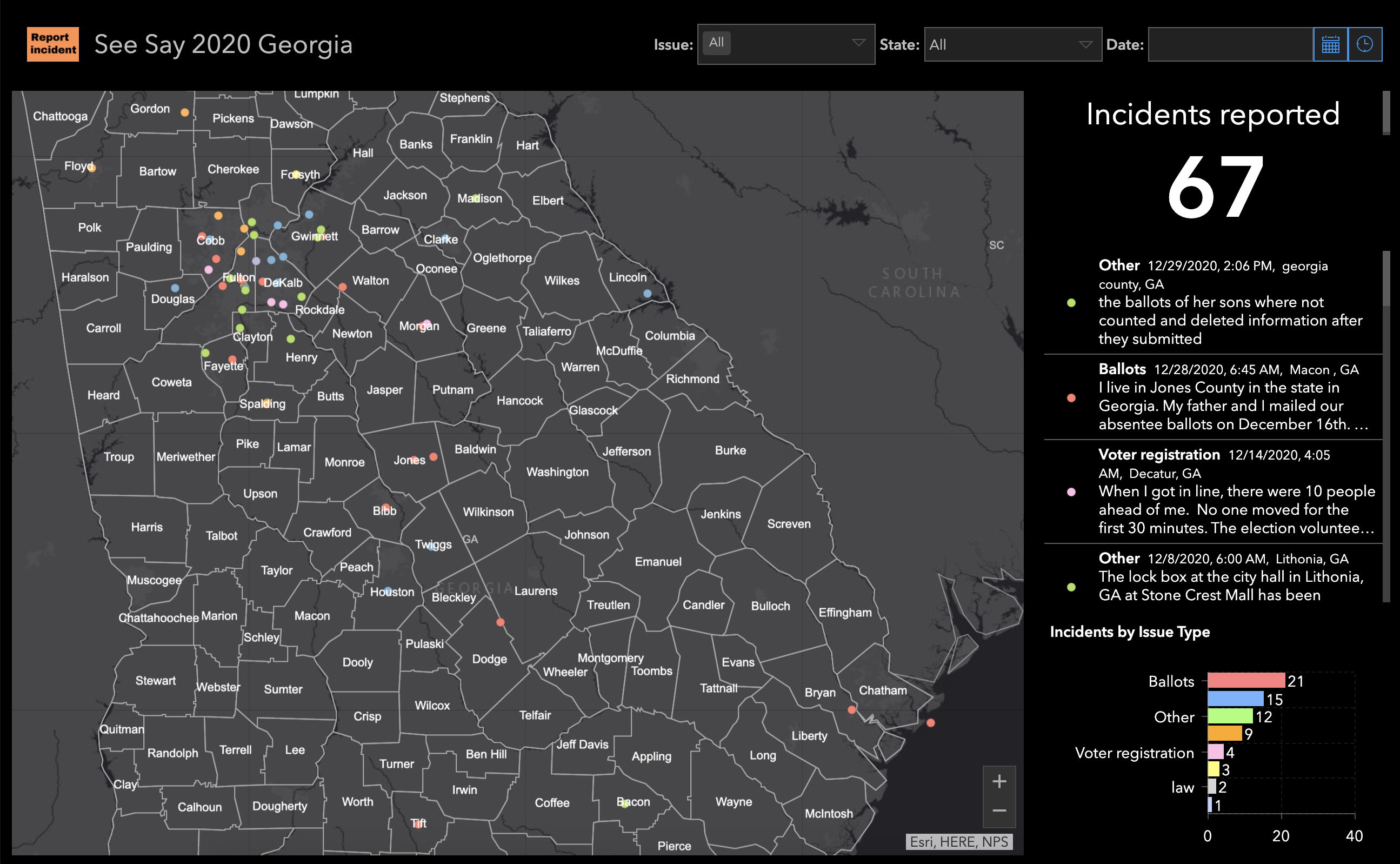
Task: Select the orange bar labeled 9
Action: 1224,733
